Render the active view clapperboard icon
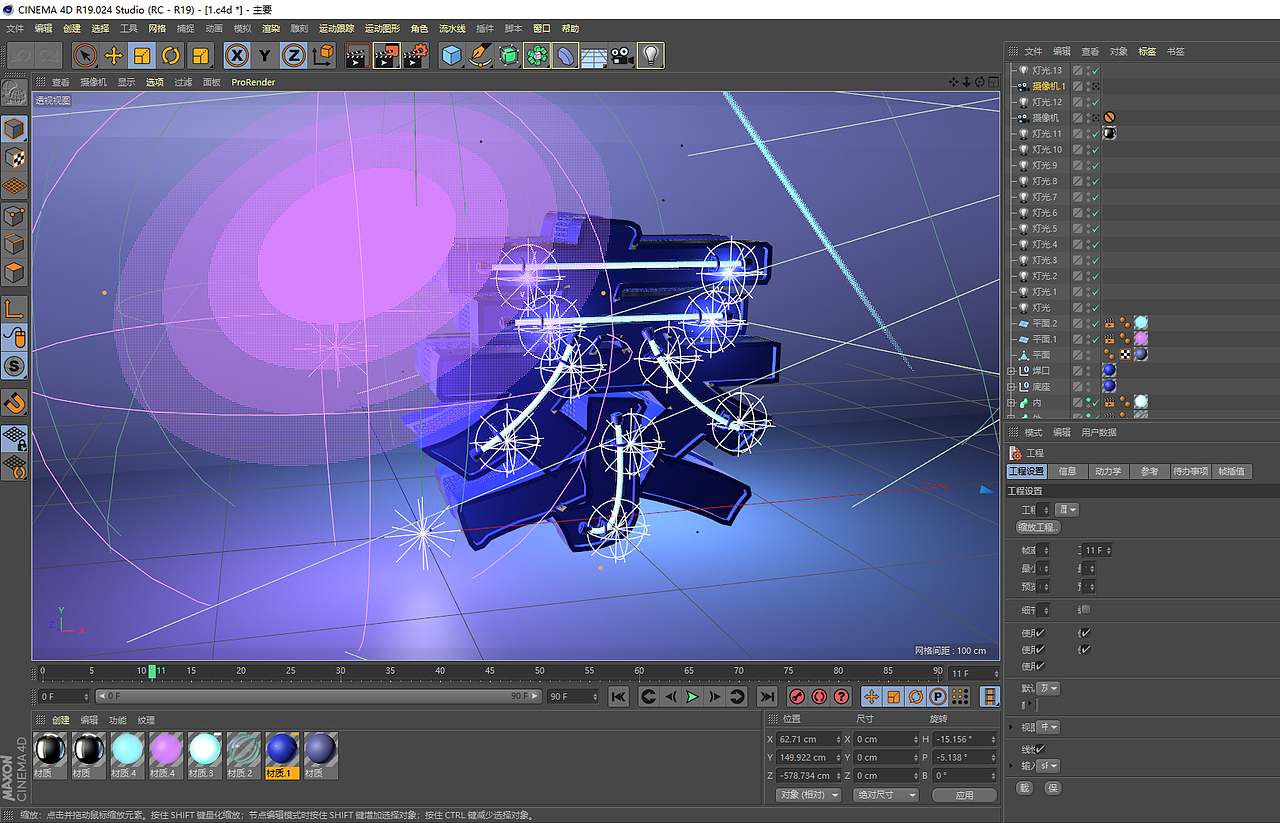This screenshot has height=823, width=1280. (x=357, y=55)
